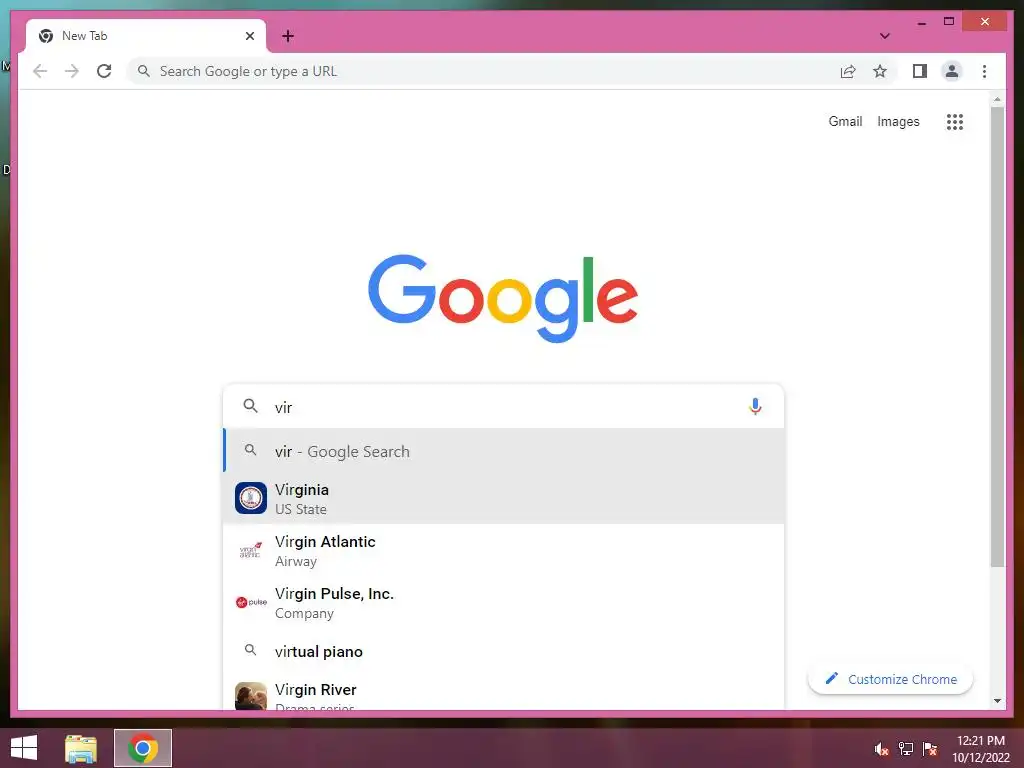The image size is (1024, 768).
Task: Click the network tray icon
Action: pos(906,749)
